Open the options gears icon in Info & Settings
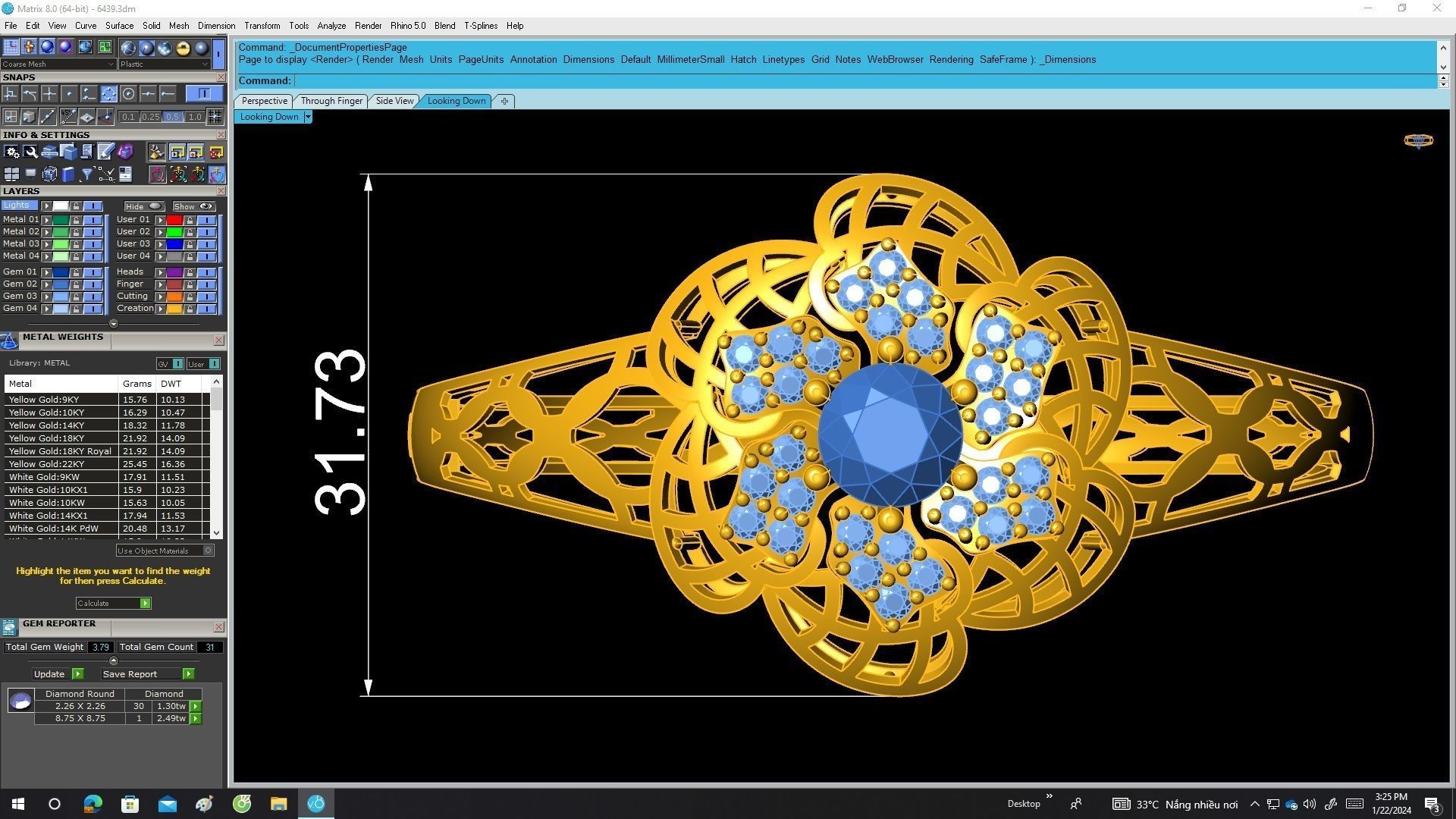This screenshot has height=819, width=1456. (x=11, y=152)
